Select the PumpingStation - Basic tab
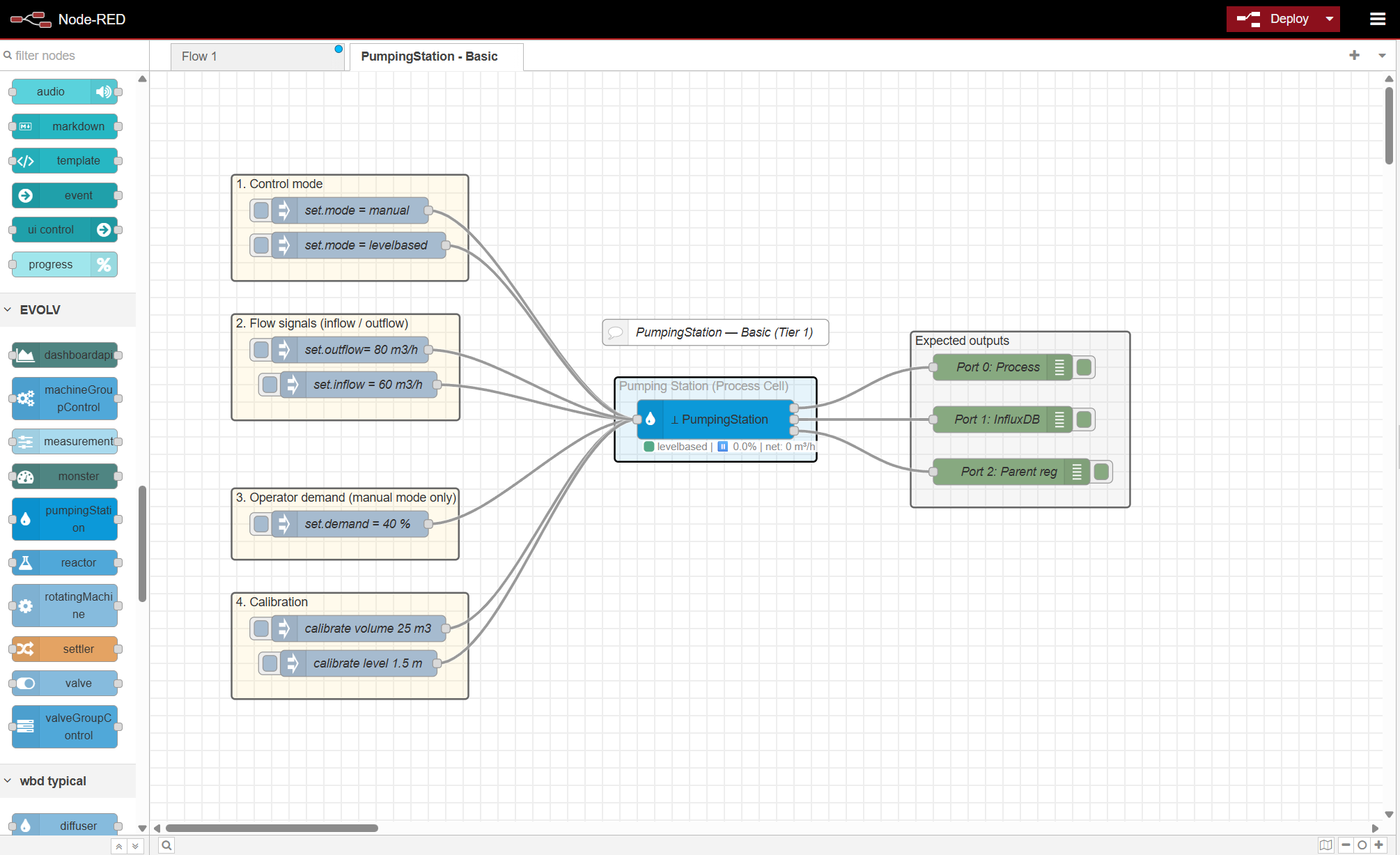Image resolution: width=1400 pixels, height=855 pixels. click(436, 56)
